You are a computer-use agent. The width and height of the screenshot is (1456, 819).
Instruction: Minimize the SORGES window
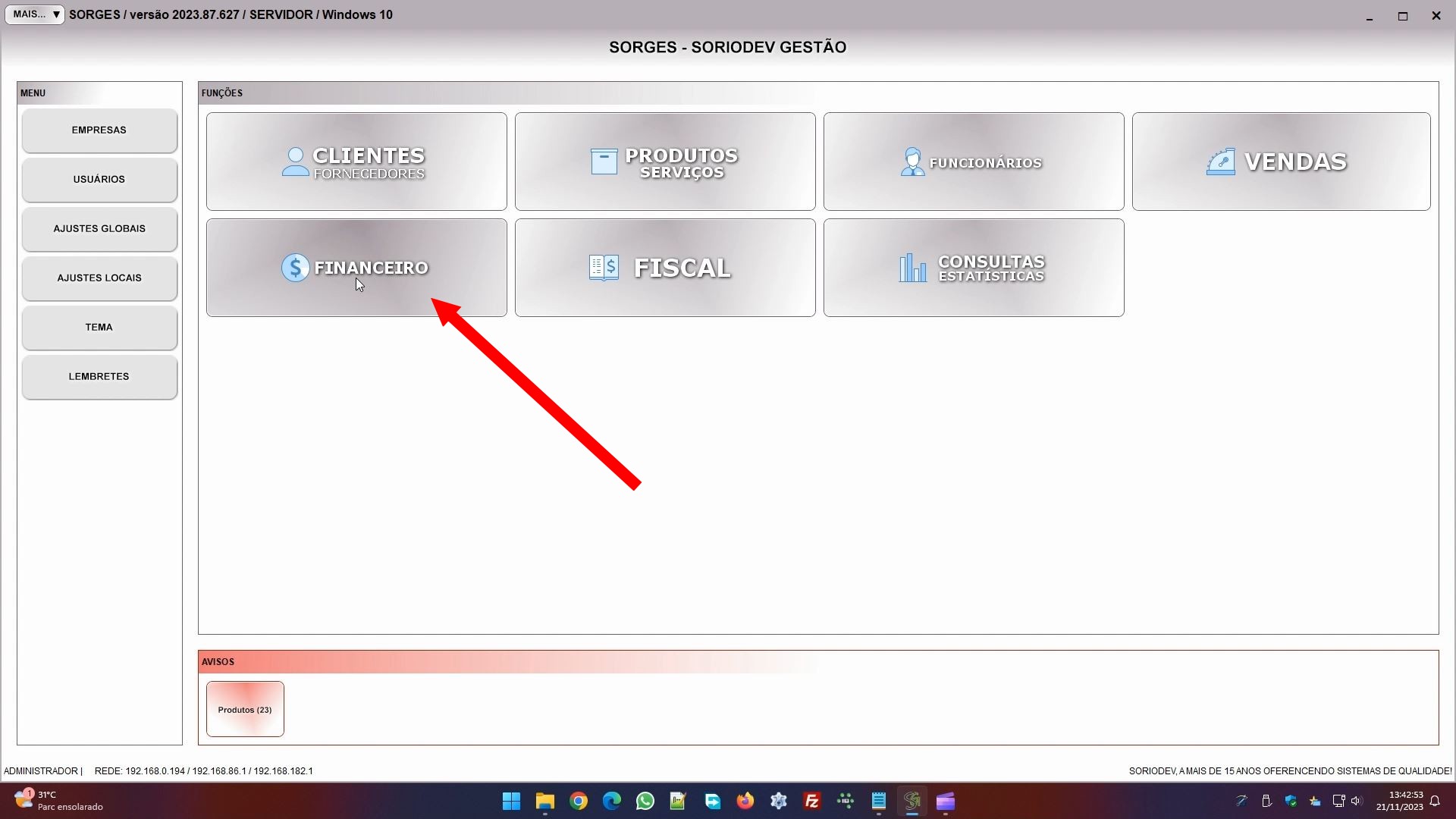(x=1370, y=16)
